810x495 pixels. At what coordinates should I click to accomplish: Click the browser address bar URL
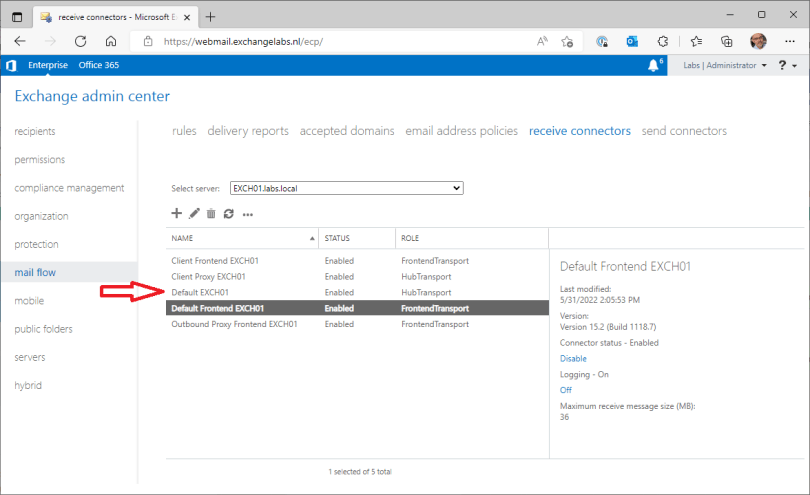coord(300,41)
